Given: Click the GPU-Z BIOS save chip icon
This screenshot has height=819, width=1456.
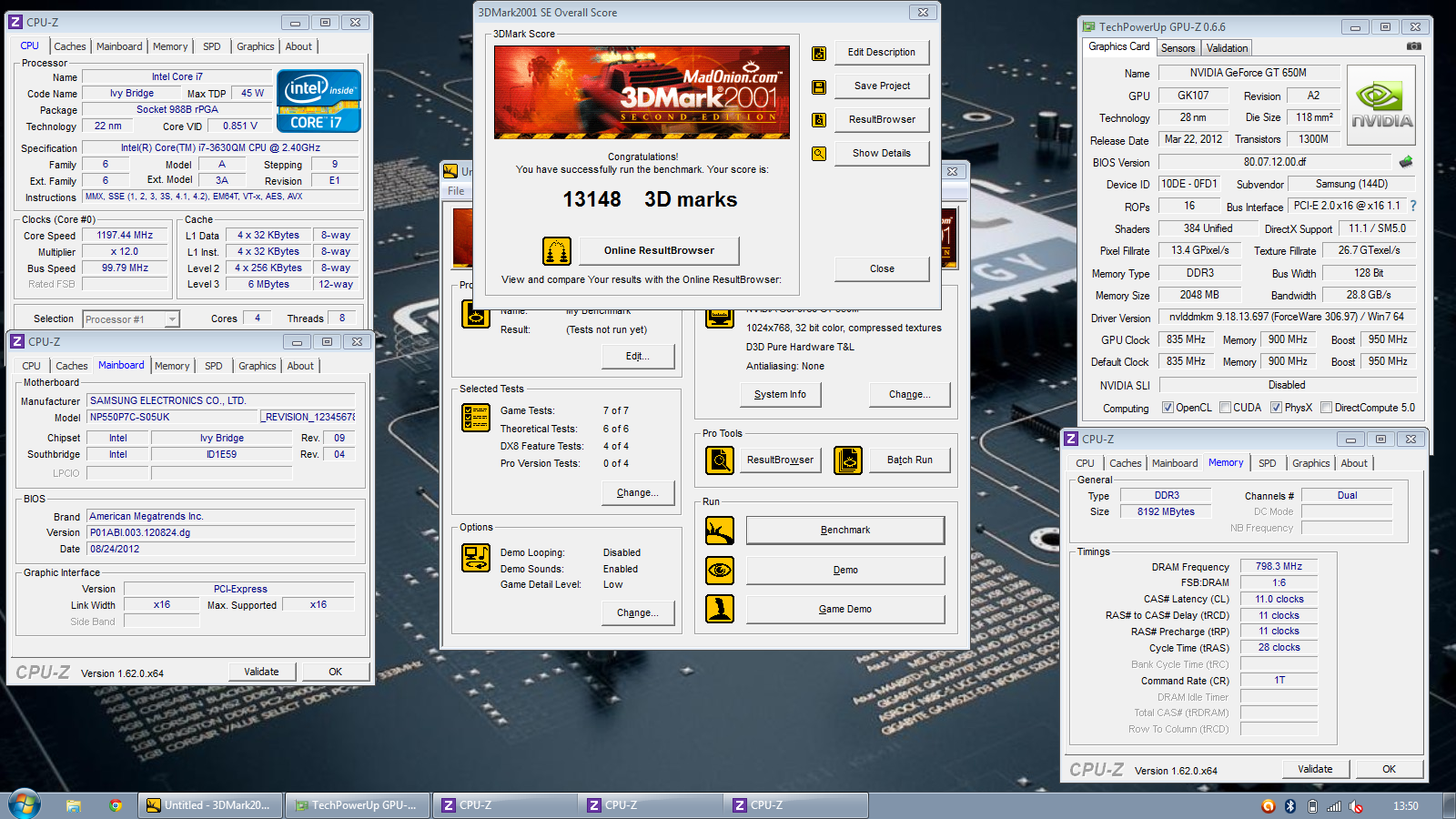Looking at the screenshot, I should tap(1406, 162).
